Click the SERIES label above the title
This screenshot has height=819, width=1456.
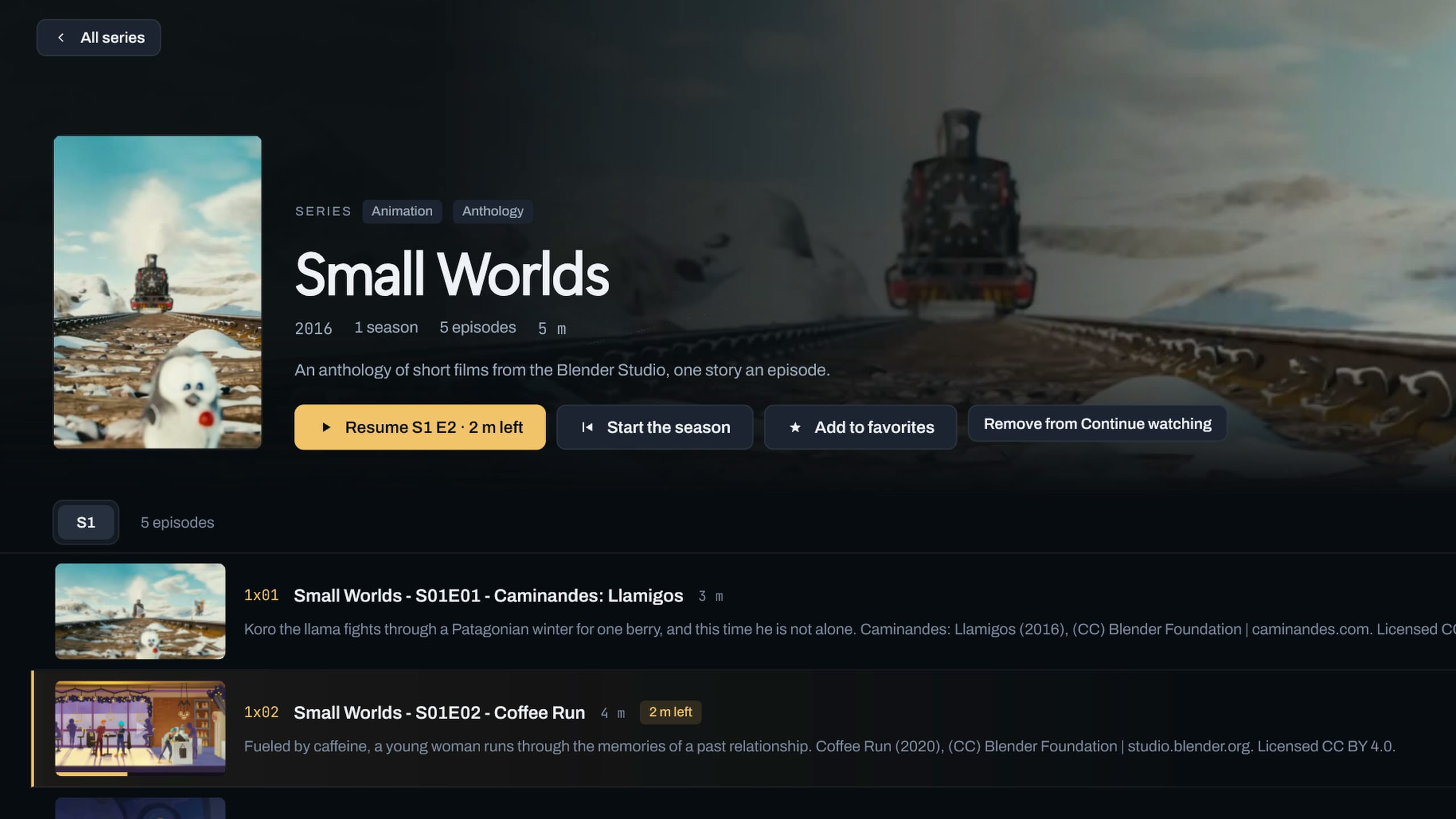coord(323,211)
